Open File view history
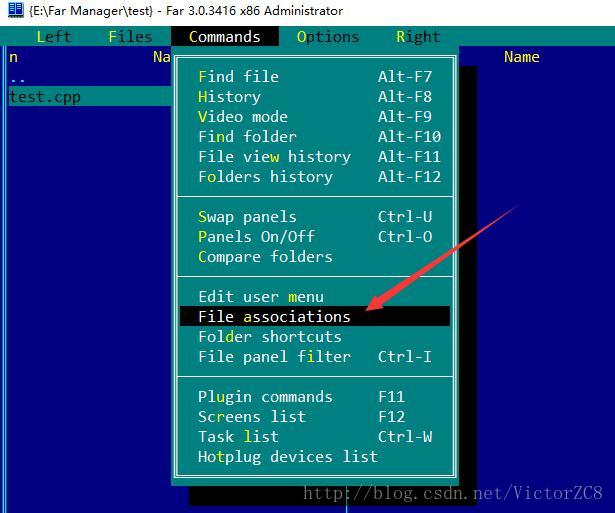The width and height of the screenshot is (615, 513). point(315,156)
